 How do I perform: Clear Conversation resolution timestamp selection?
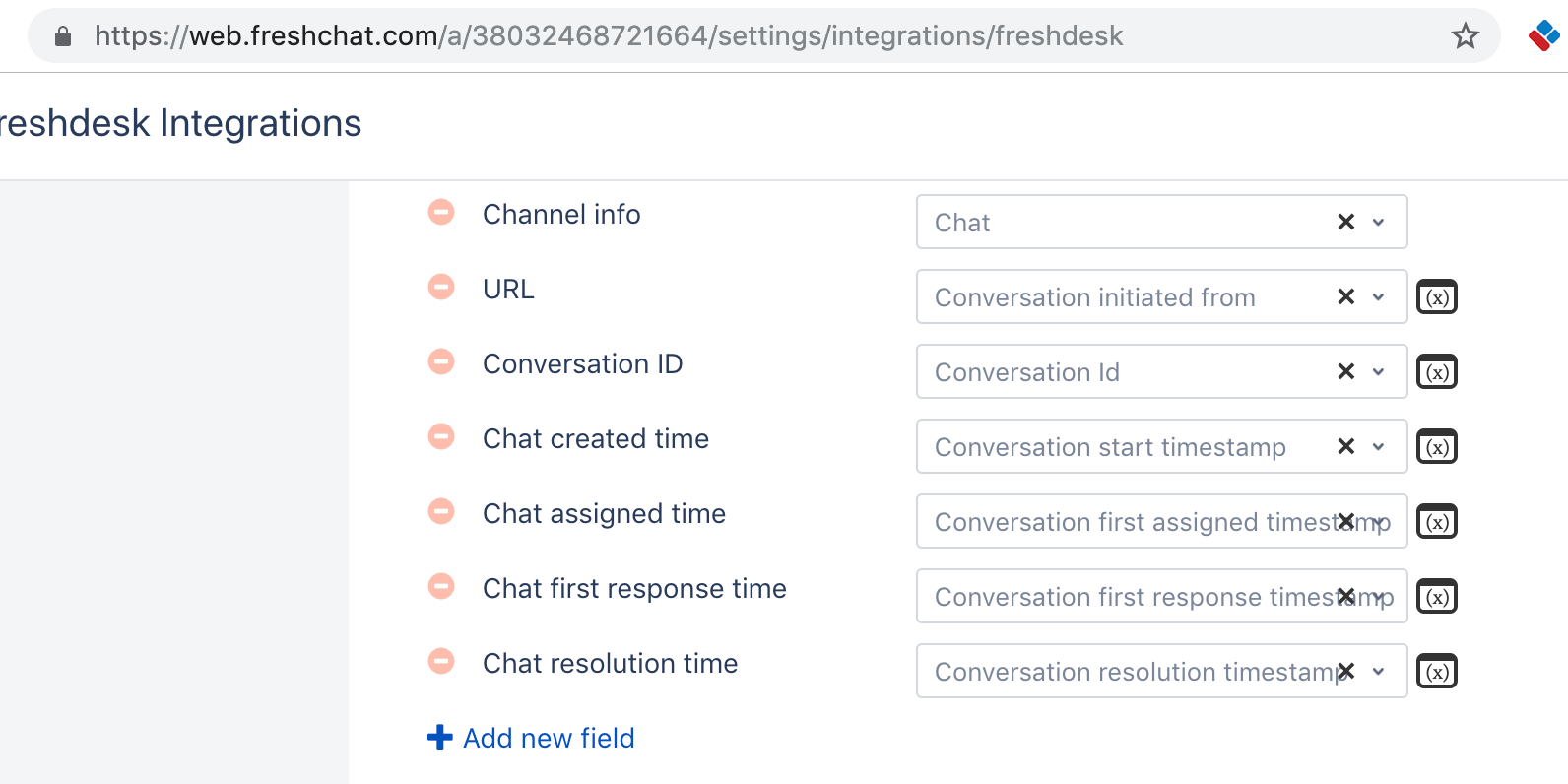1346,671
